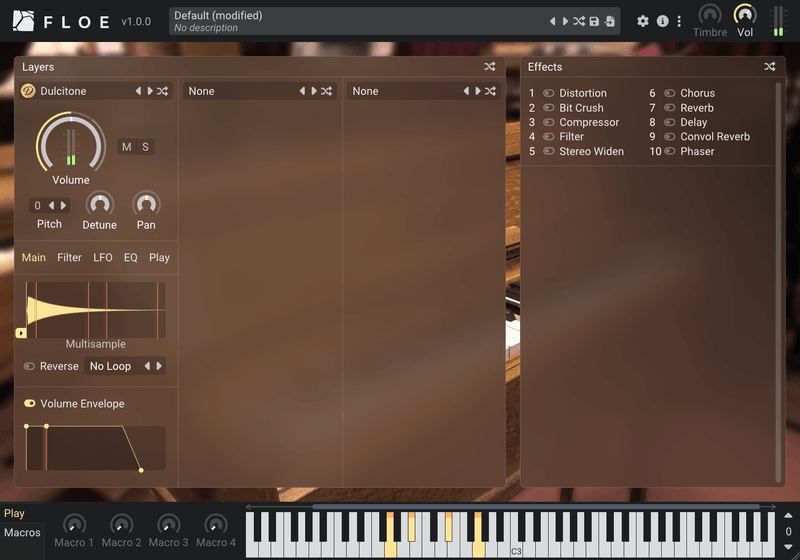
Task: Click the preset shuffle icon in top bar
Action: point(579,21)
